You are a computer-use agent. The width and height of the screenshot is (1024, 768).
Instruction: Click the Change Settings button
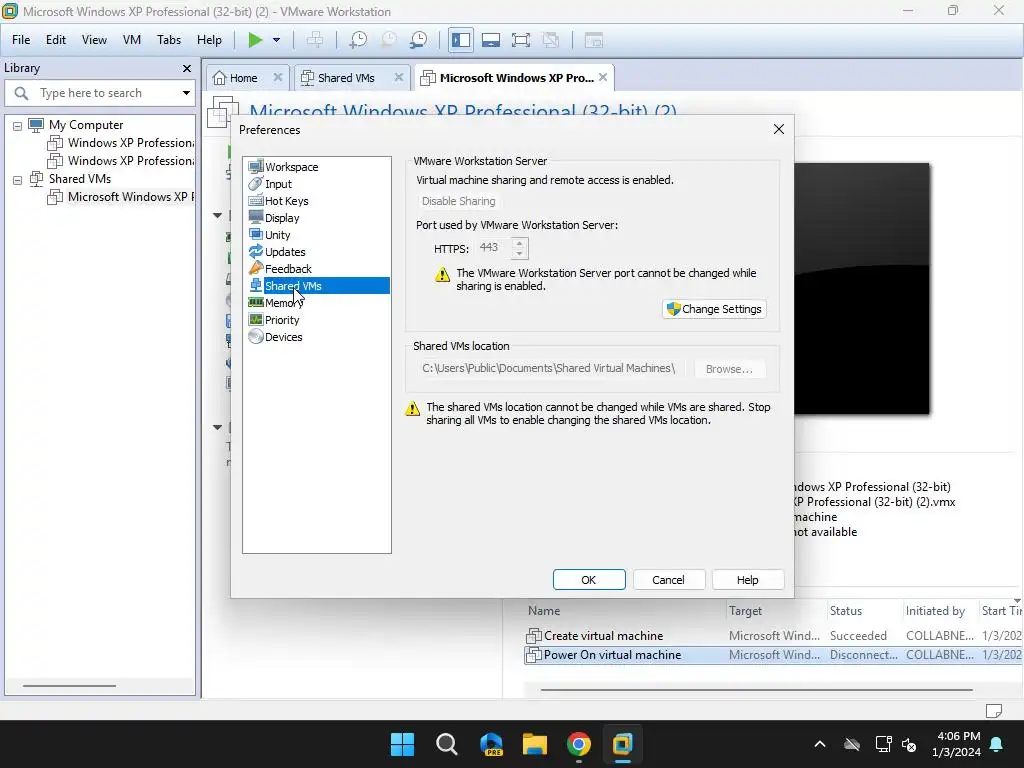coord(714,309)
